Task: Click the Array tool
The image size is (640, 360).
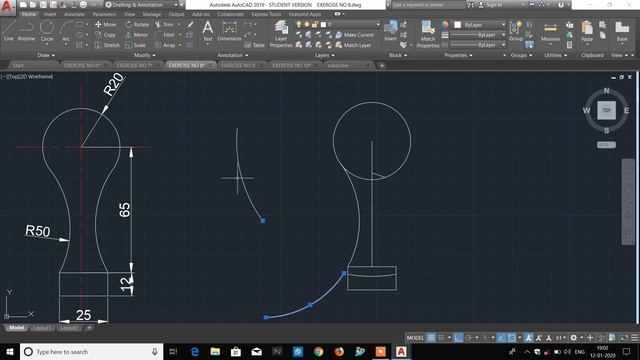Action: pos(165,45)
